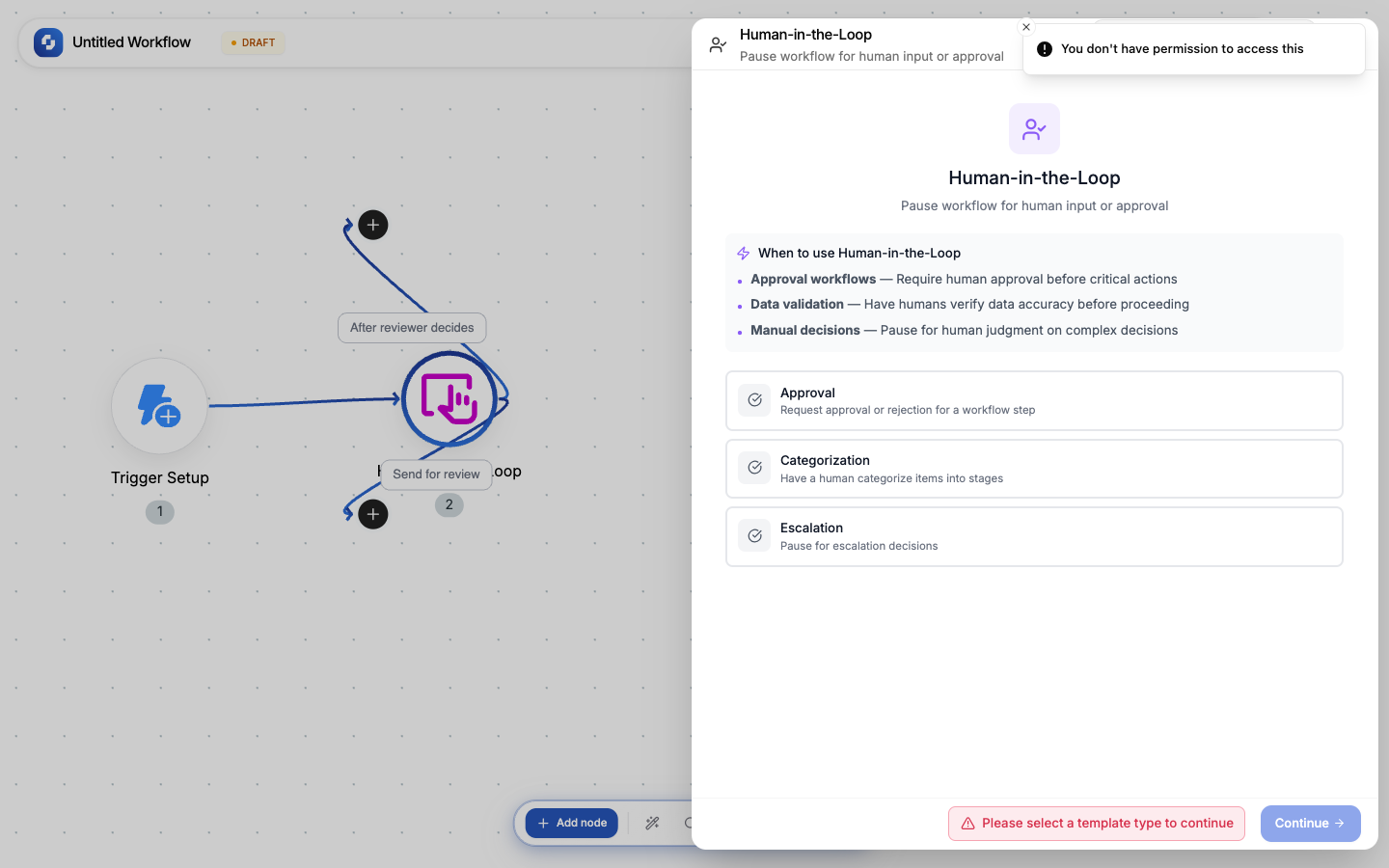Viewport: 1389px width, 868px height.
Task: Click the Continue button
Action: click(1310, 824)
